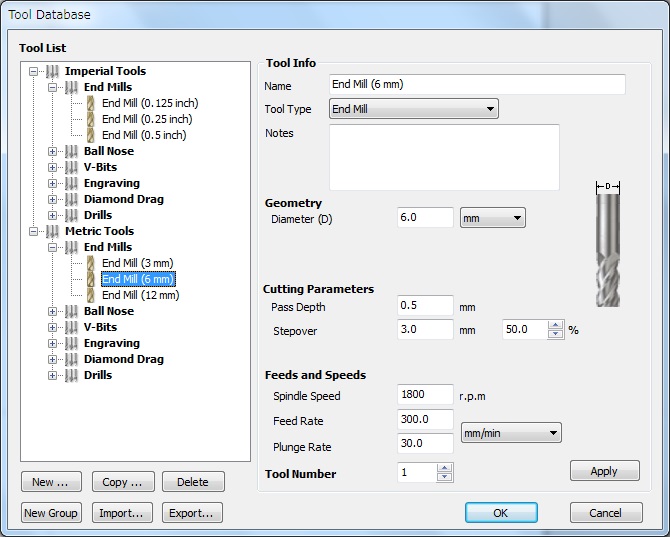
Task: Increase the Tool Number with up arrow
Action: (445, 468)
